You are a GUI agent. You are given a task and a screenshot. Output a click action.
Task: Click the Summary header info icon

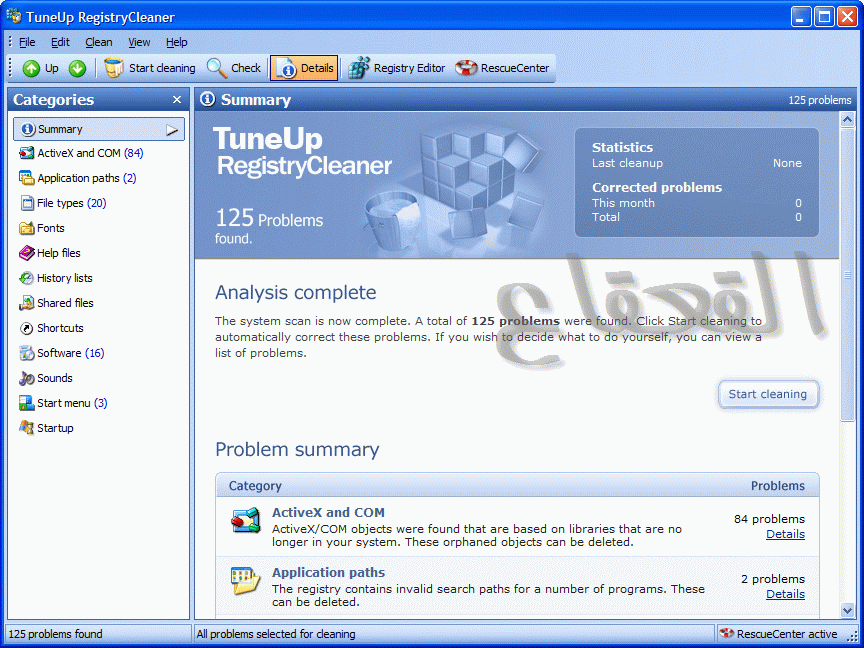coord(208,99)
